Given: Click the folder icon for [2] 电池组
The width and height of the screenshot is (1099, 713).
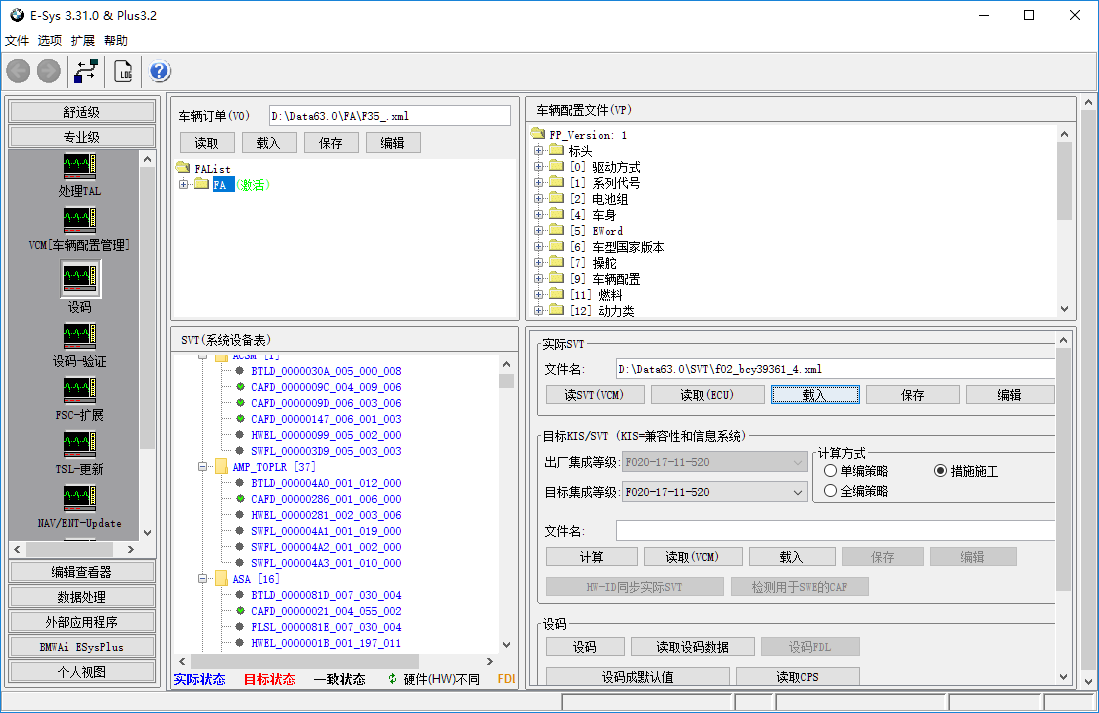Looking at the screenshot, I should (557, 198).
